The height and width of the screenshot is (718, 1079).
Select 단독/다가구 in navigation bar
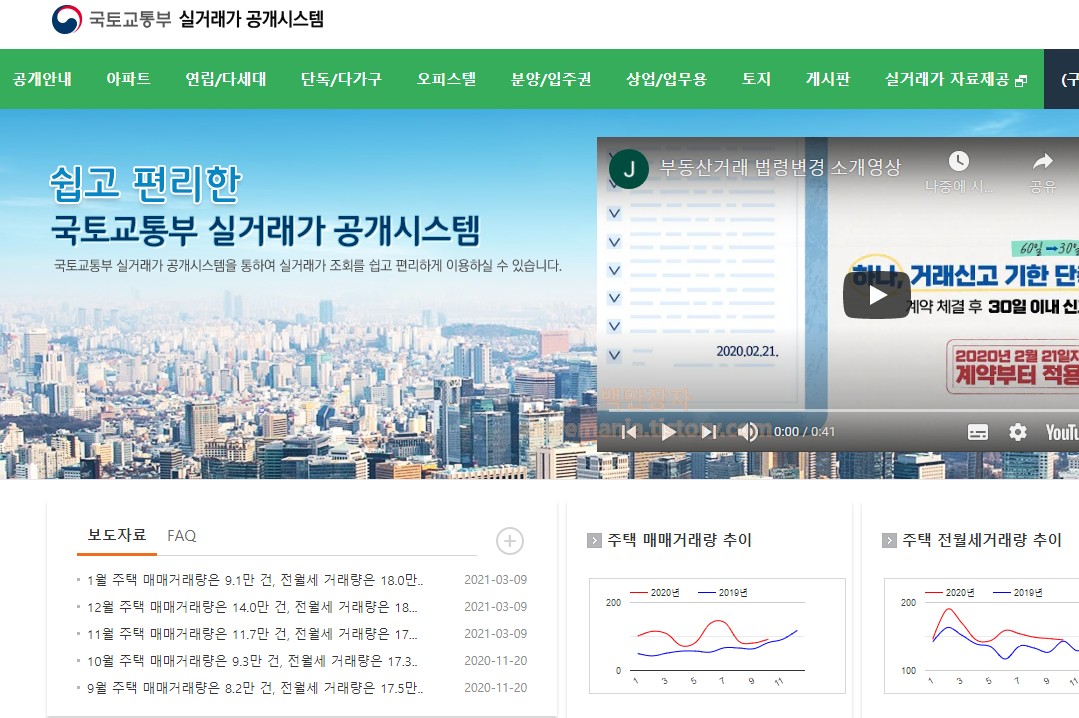341,79
